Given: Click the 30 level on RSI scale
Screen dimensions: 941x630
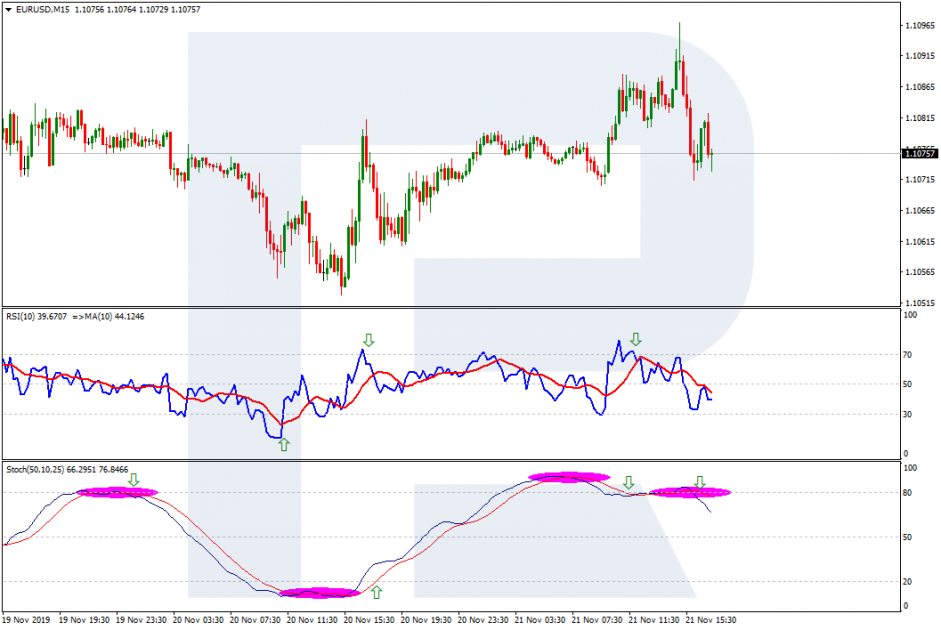Looking at the screenshot, I should (907, 414).
